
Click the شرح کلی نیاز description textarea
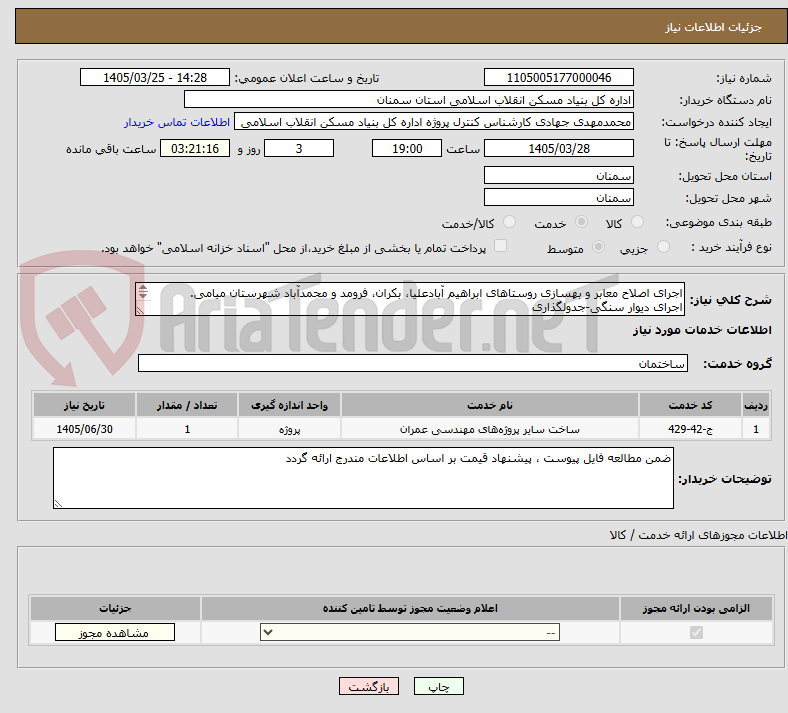coord(410,299)
